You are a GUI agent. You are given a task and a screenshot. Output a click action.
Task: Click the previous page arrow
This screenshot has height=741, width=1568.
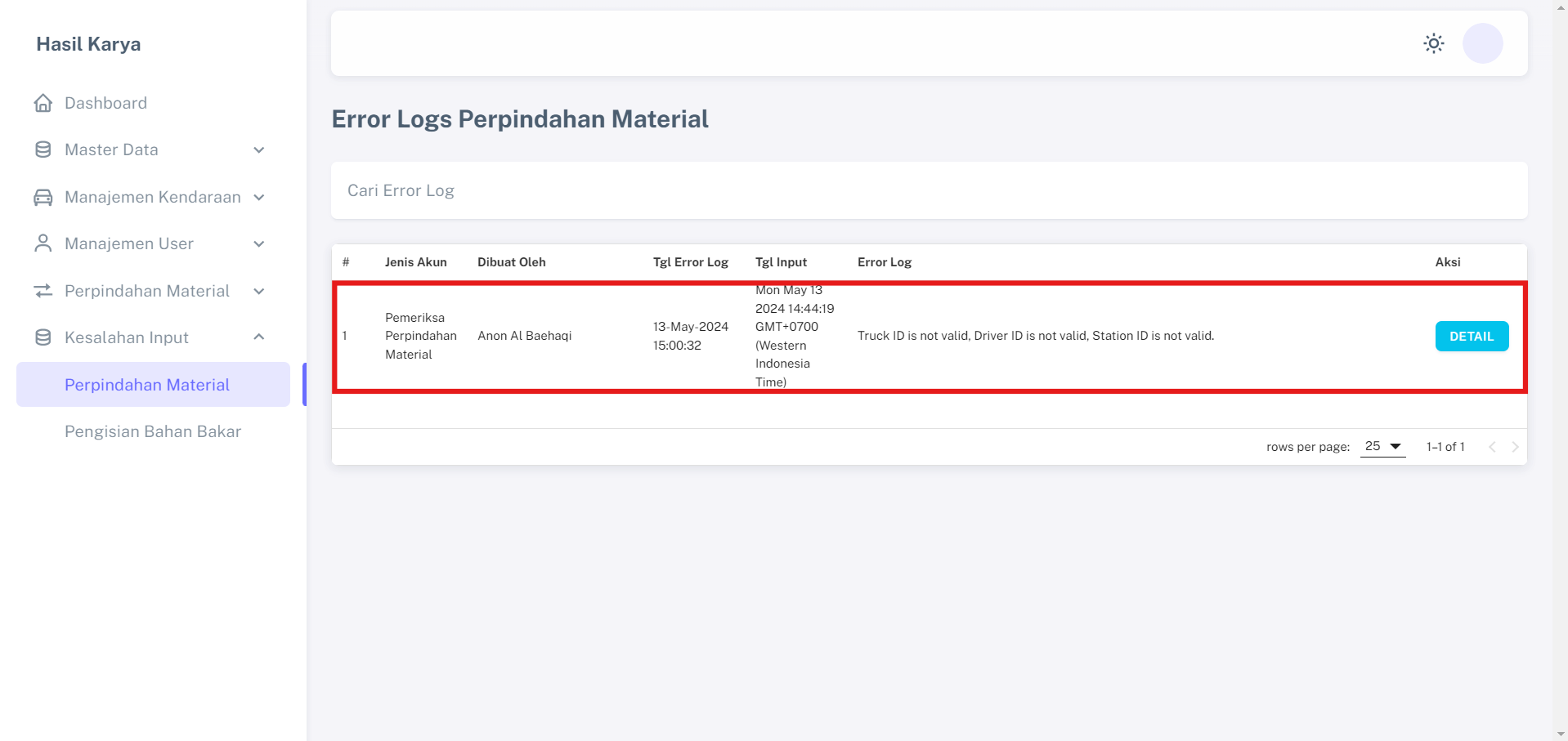point(1493,446)
